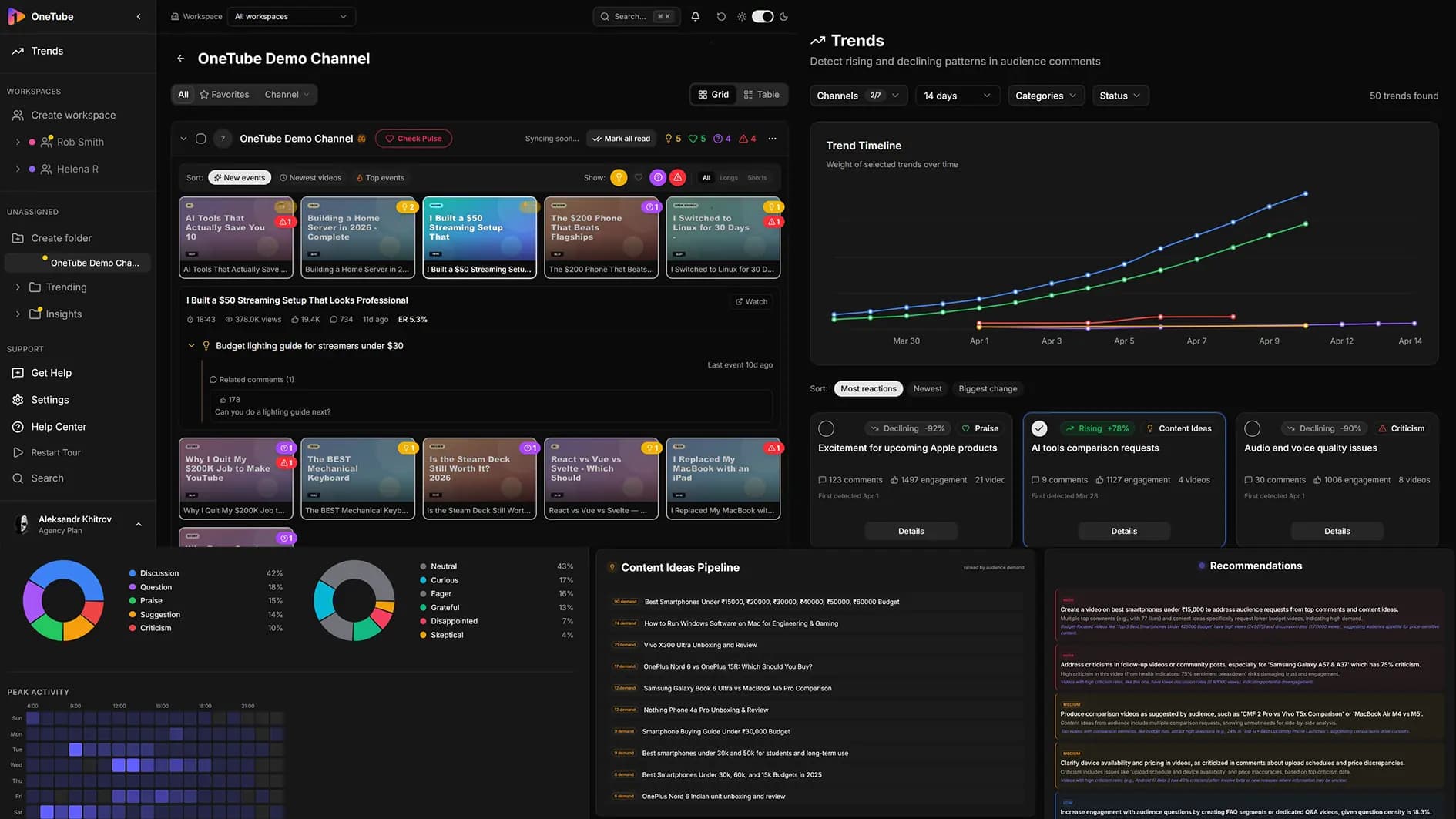Check the OneTube Demo Channel checkbox

click(200, 139)
